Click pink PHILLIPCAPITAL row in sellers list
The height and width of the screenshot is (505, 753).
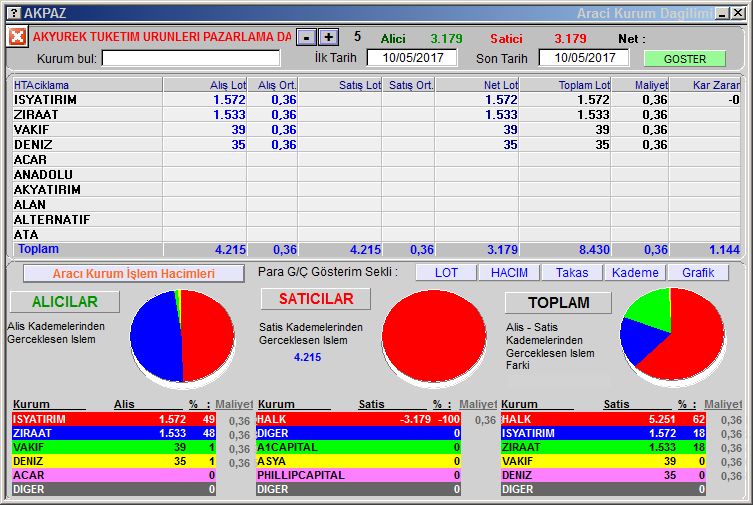pos(358,475)
